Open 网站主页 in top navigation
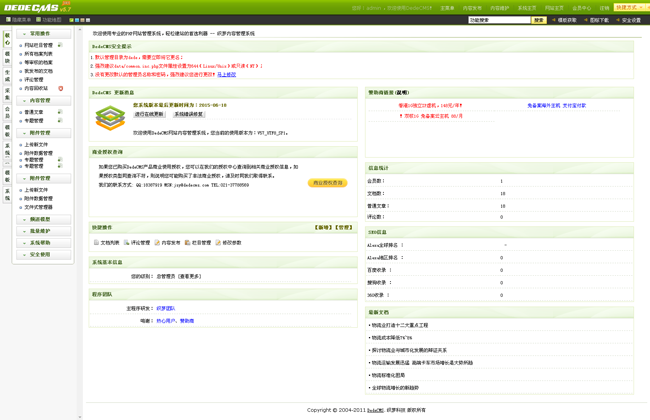 [x=554, y=8]
